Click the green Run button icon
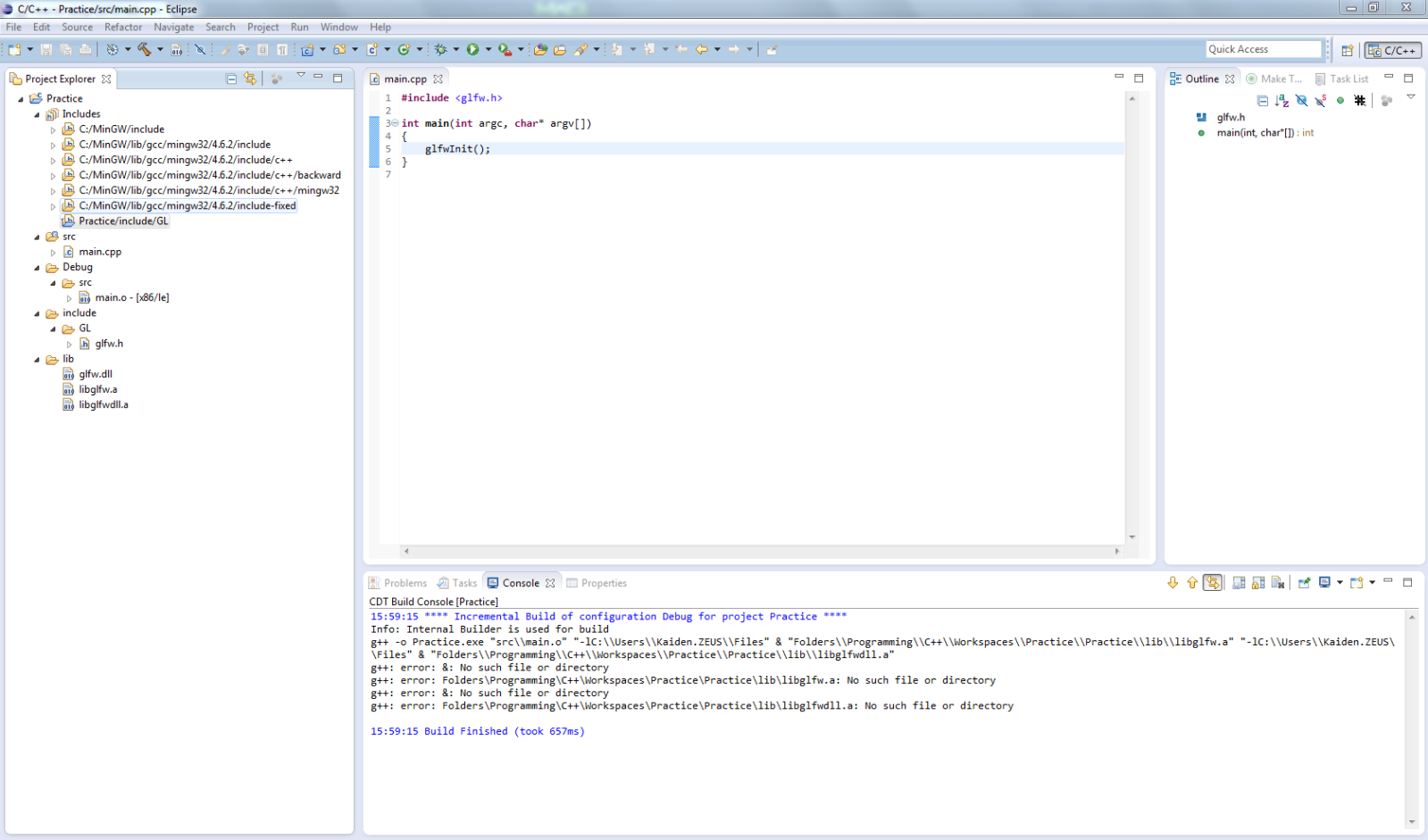The image size is (1428, 840). coord(473,50)
